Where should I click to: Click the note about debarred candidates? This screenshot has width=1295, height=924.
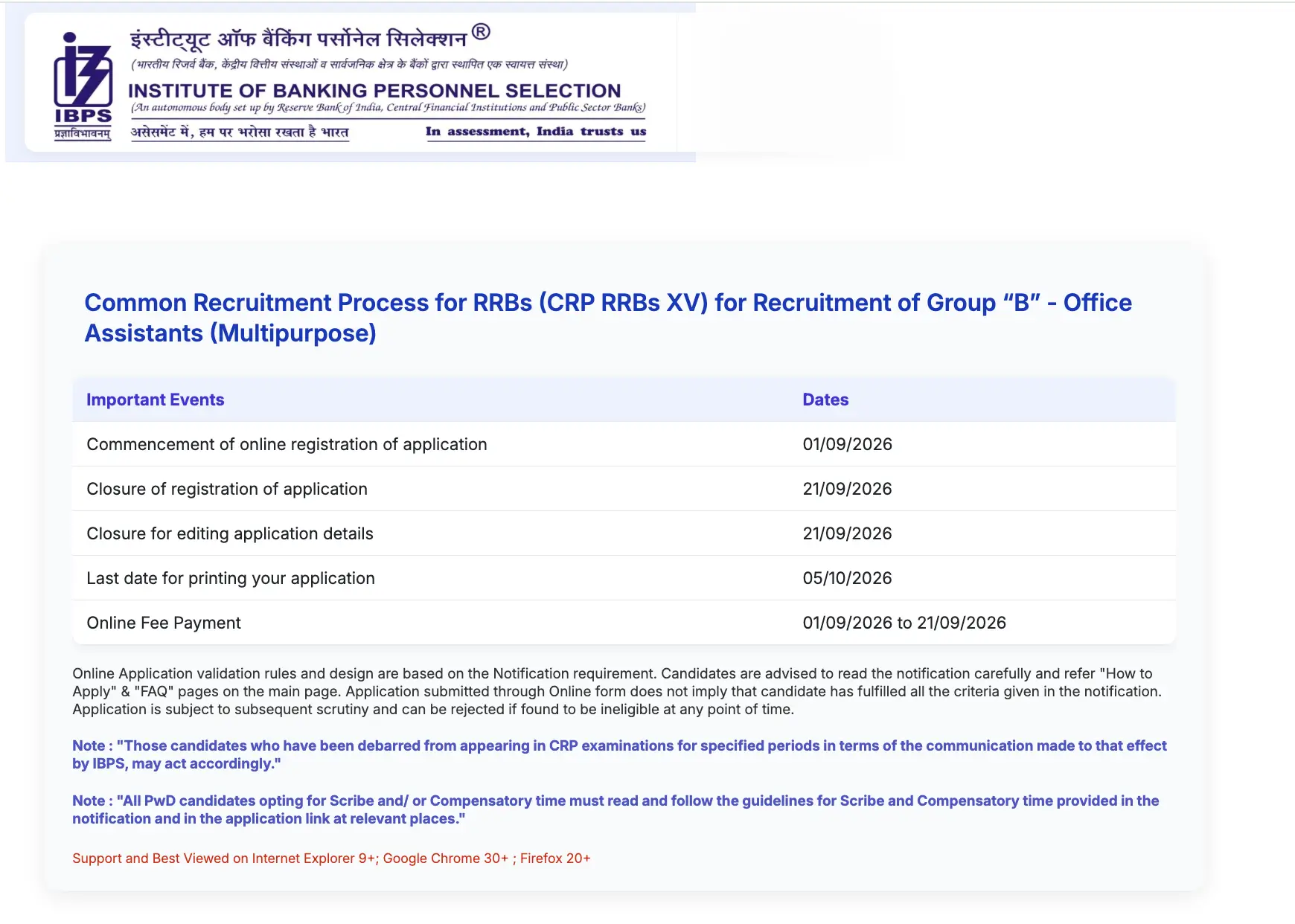[x=619, y=754]
